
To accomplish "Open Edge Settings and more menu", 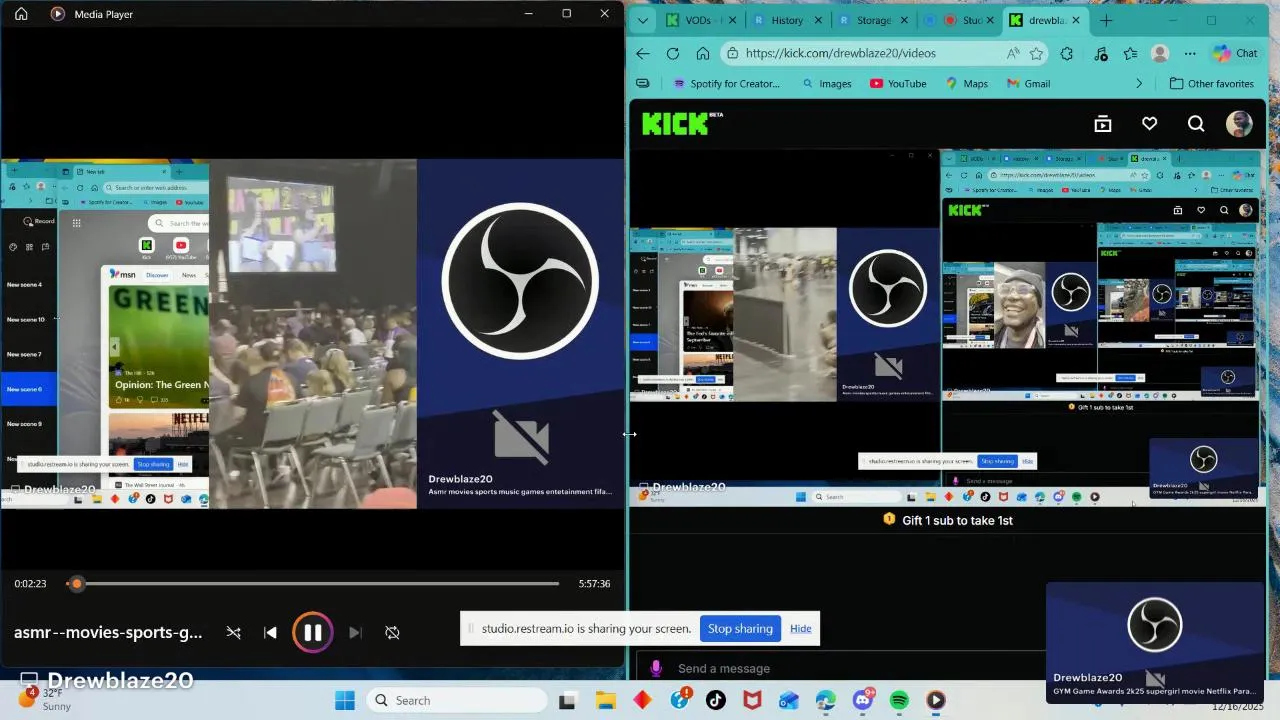I will click(x=1189, y=54).
